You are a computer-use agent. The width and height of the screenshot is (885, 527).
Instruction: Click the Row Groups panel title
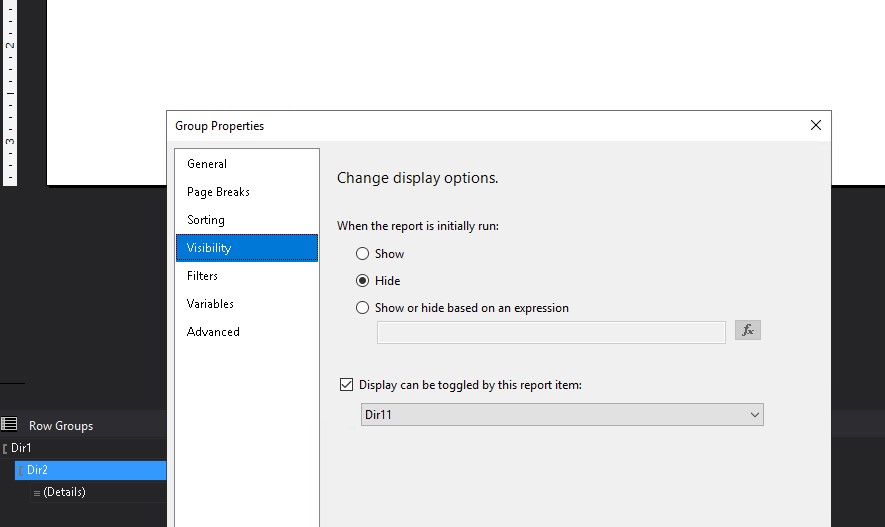[x=61, y=426]
